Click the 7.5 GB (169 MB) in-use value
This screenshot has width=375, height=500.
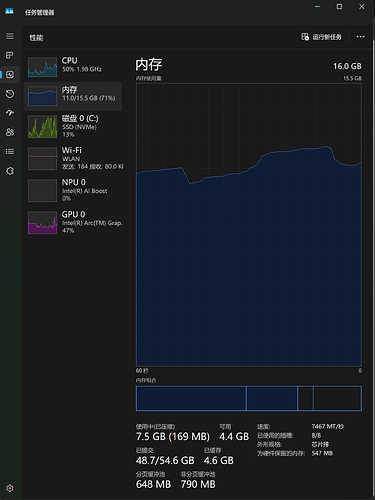click(x=173, y=436)
